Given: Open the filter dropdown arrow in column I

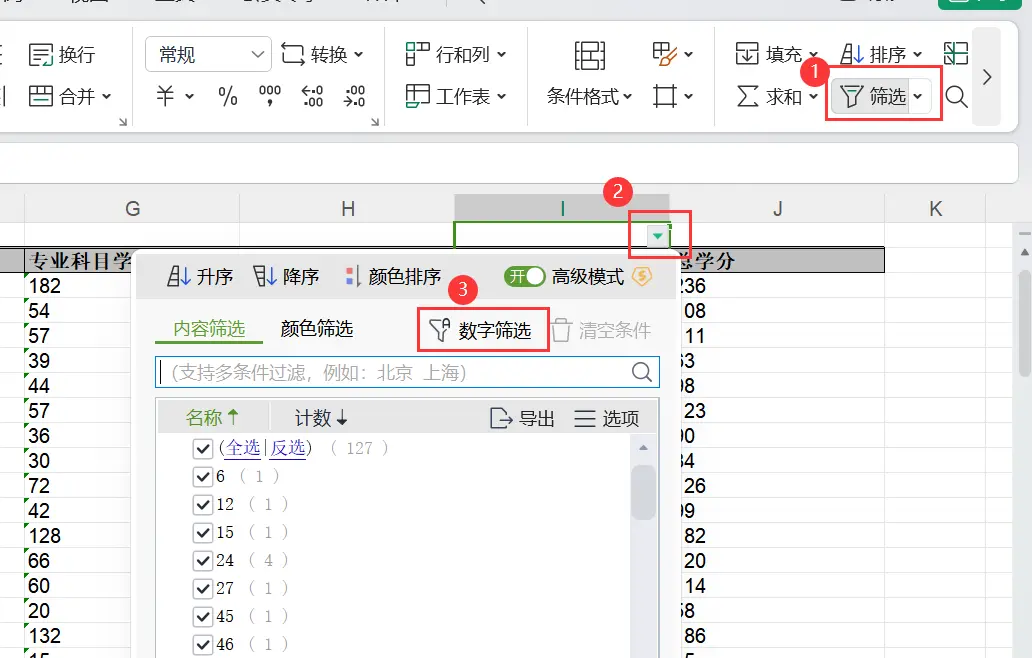Looking at the screenshot, I should pyautogui.click(x=658, y=236).
